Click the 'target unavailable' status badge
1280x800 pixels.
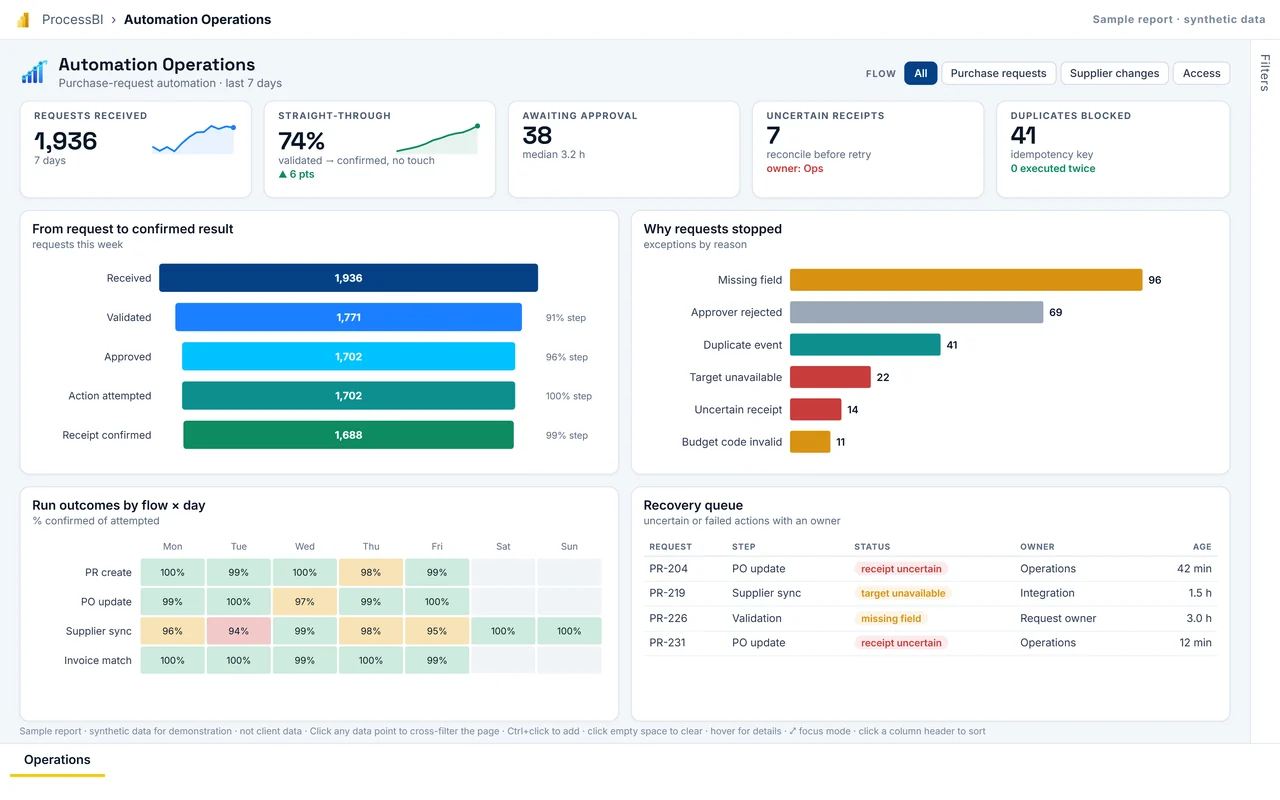(x=902, y=593)
